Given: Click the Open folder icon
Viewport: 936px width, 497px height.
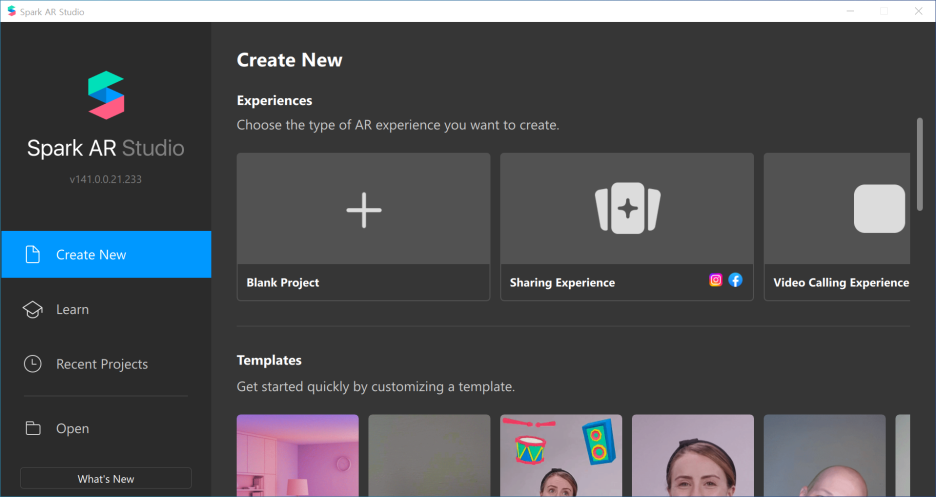Looking at the screenshot, I should click(33, 428).
